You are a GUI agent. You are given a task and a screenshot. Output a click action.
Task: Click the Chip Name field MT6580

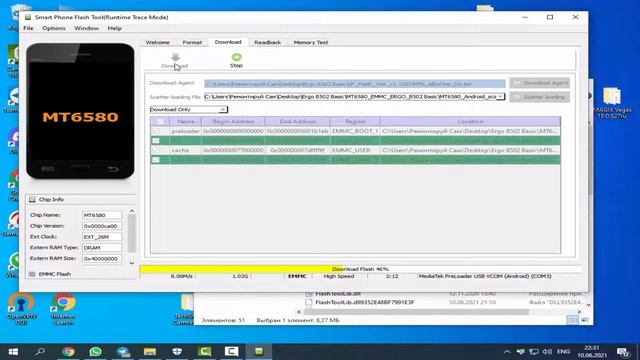(x=102, y=215)
